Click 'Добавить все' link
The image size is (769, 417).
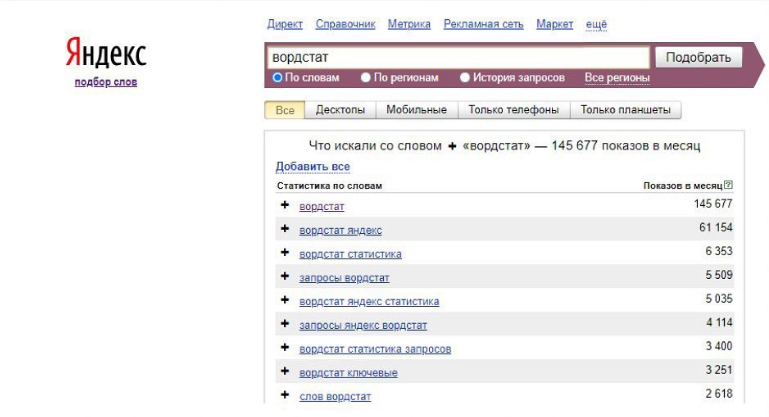[313, 166]
